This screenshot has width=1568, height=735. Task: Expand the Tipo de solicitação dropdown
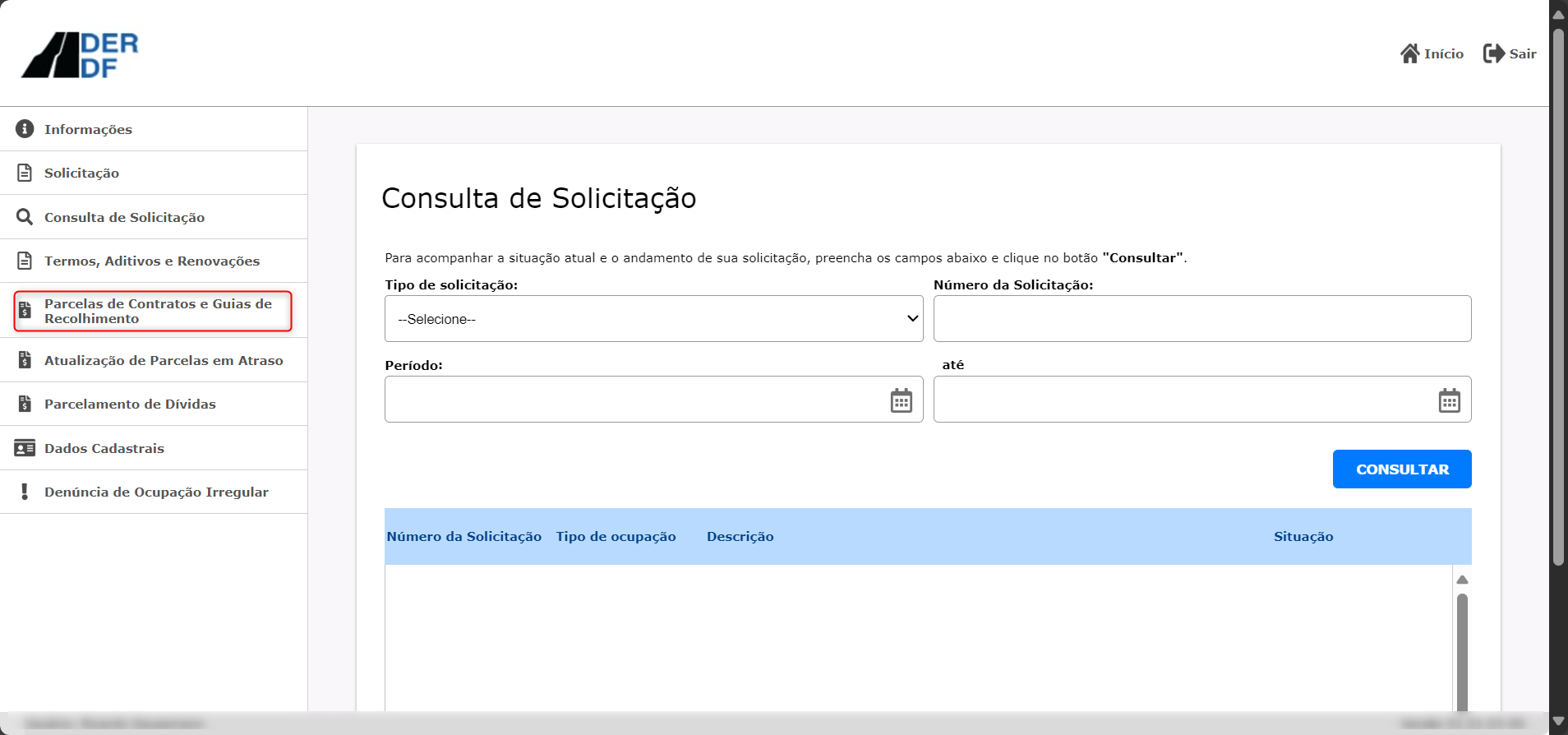(x=654, y=319)
